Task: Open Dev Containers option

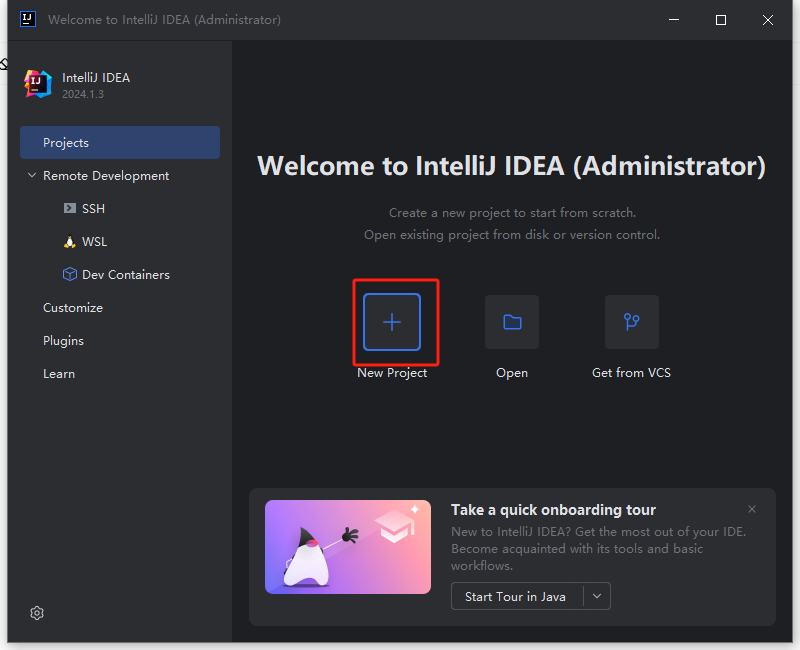Action: click(x=126, y=274)
